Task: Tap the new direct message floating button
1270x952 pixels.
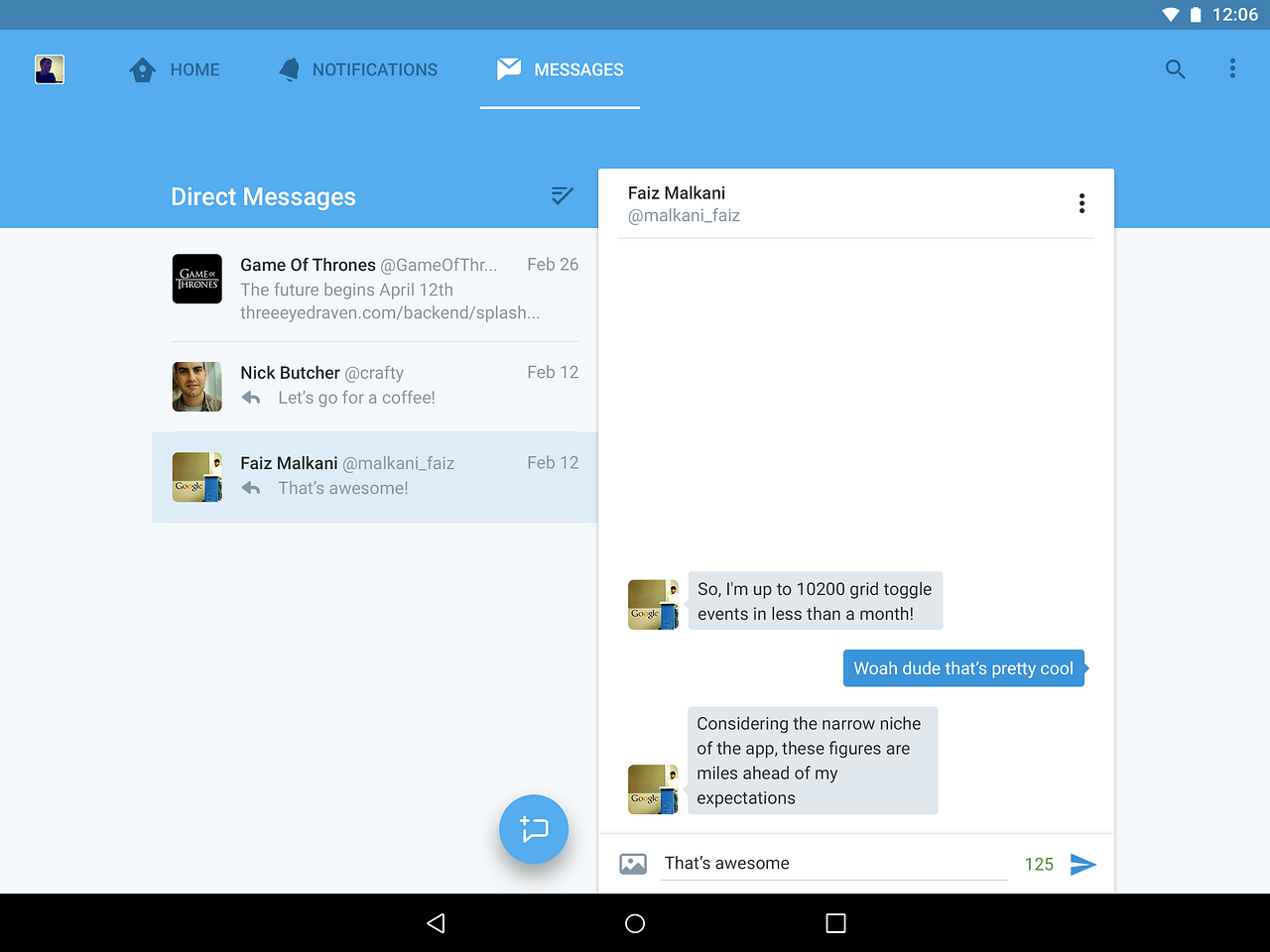Action: (x=534, y=829)
